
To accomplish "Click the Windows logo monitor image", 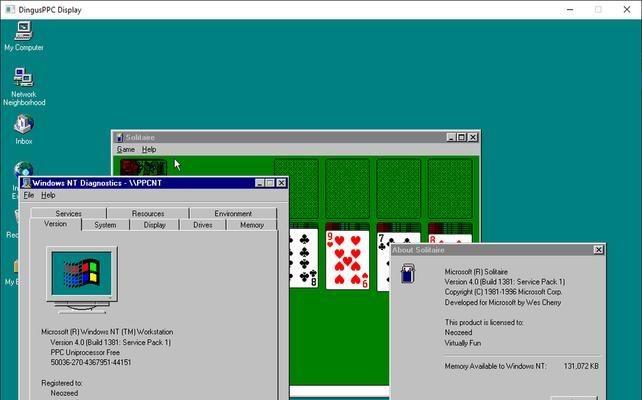I will pos(82,280).
